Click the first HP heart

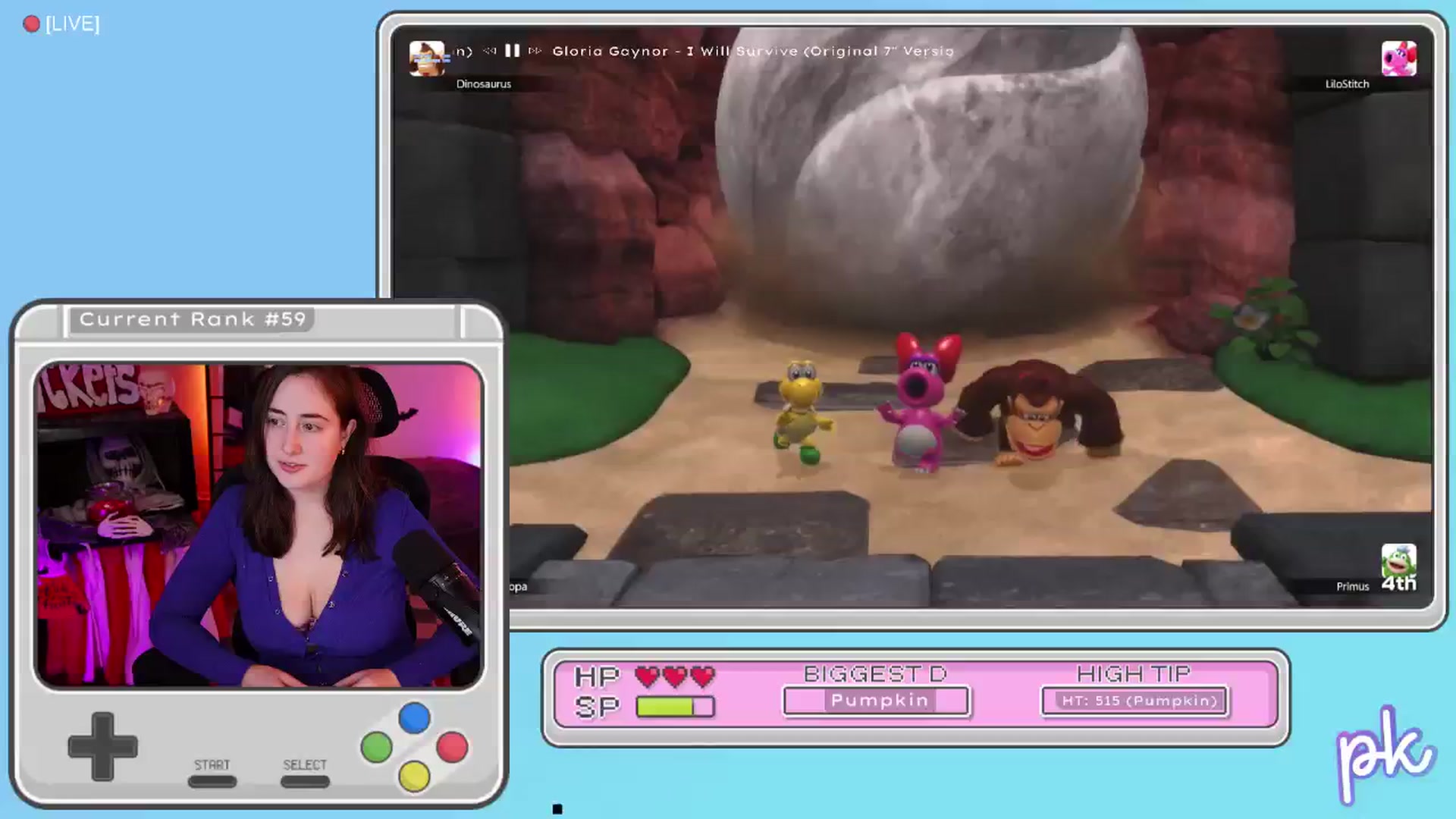pos(647,676)
